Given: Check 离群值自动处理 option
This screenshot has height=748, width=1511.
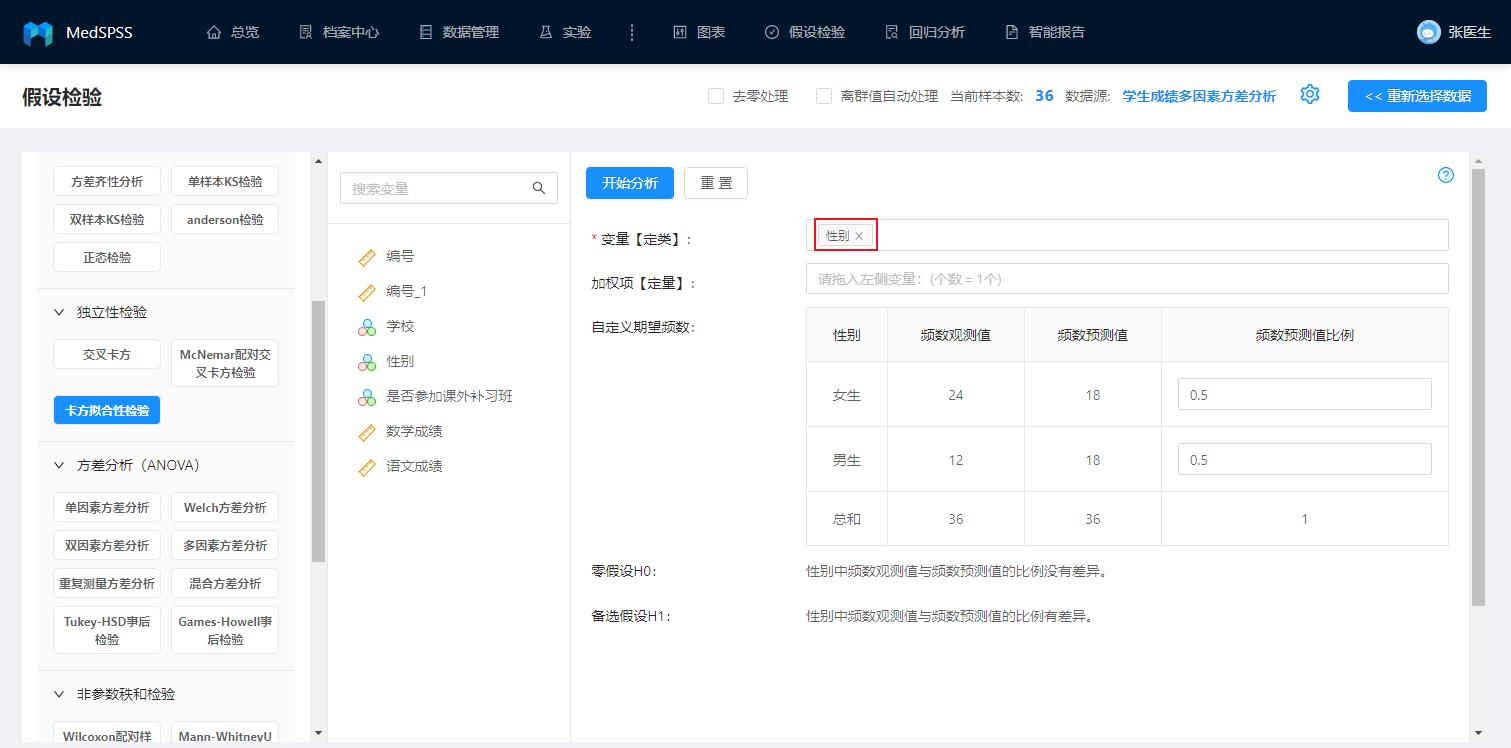Looking at the screenshot, I should (824, 95).
